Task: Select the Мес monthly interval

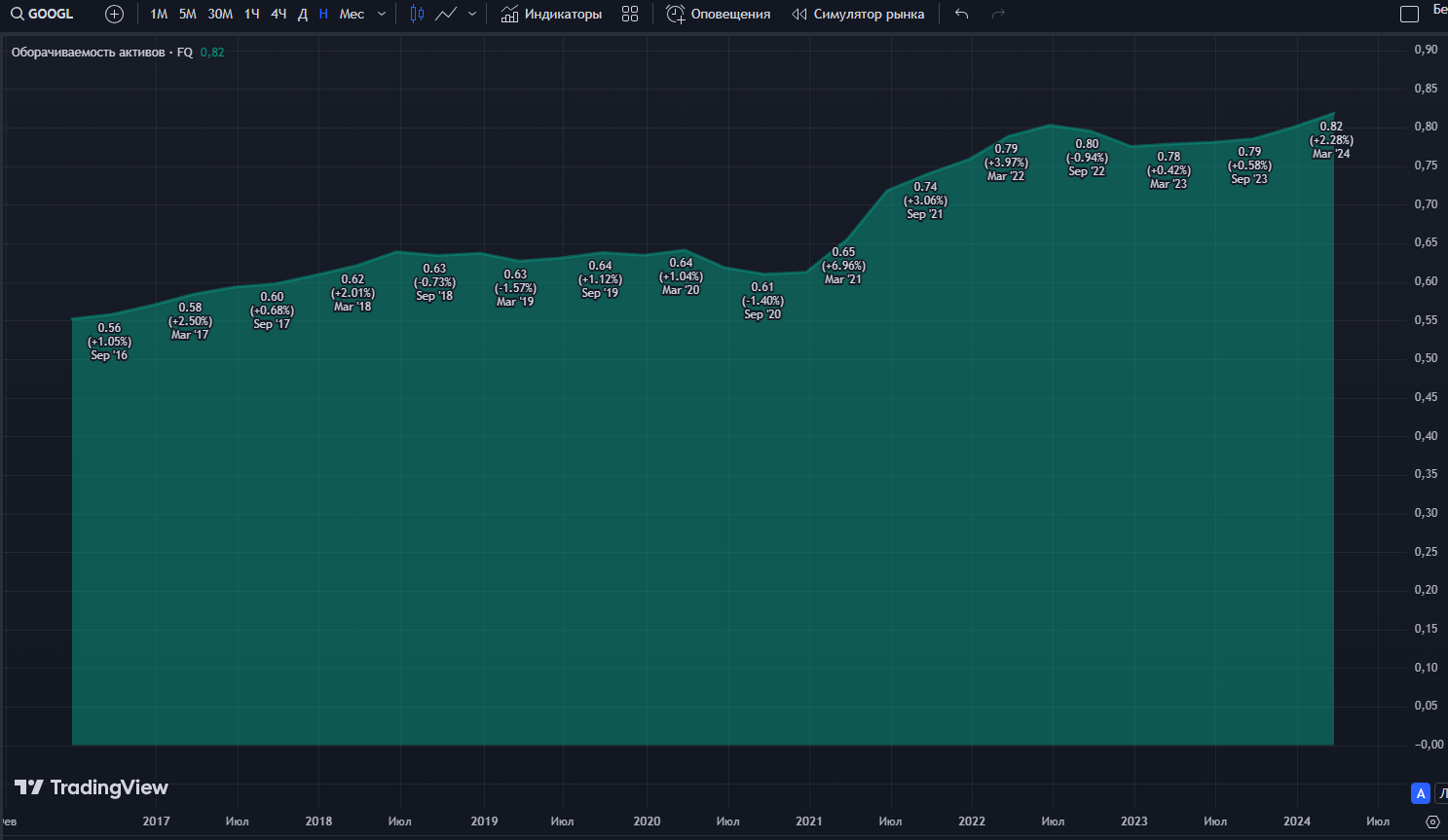Action: point(352,14)
